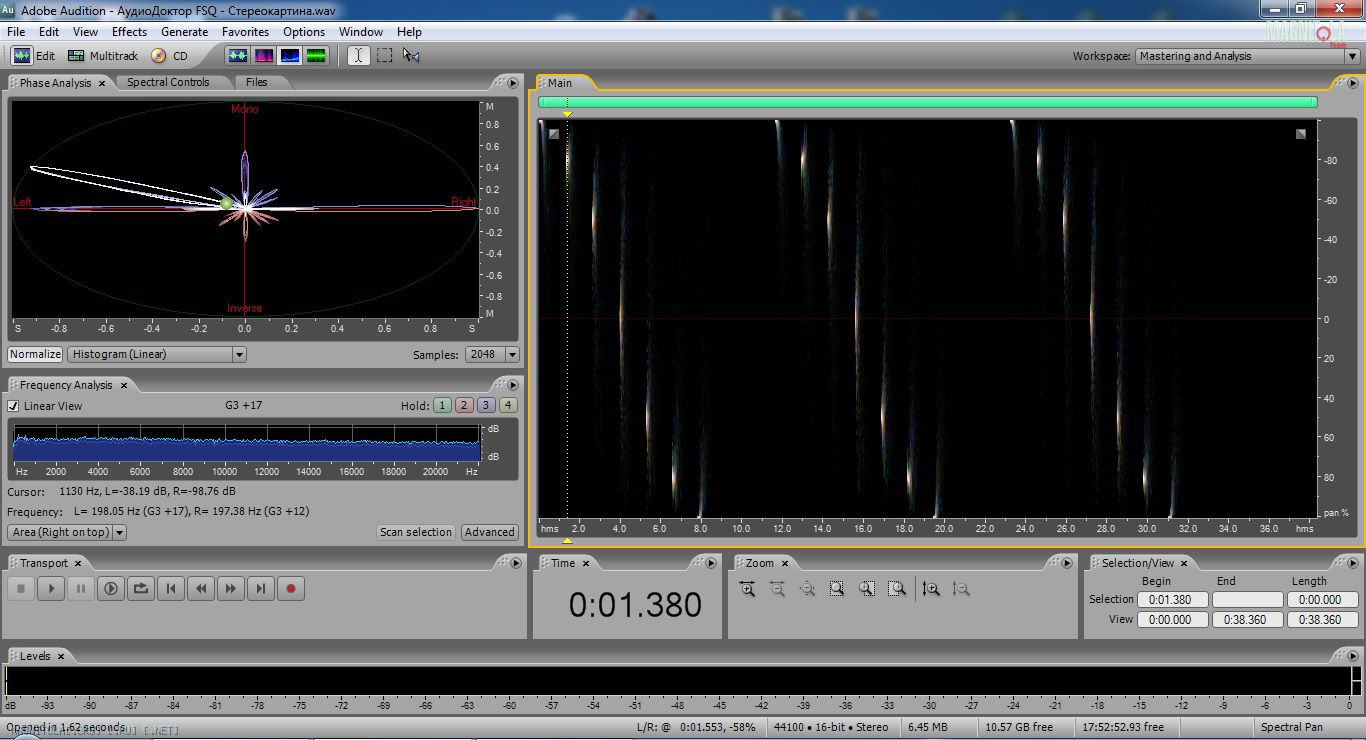The height and width of the screenshot is (740, 1366).
Task: Click the Scan selection button
Action: pyautogui.click(x=416, y=532)
